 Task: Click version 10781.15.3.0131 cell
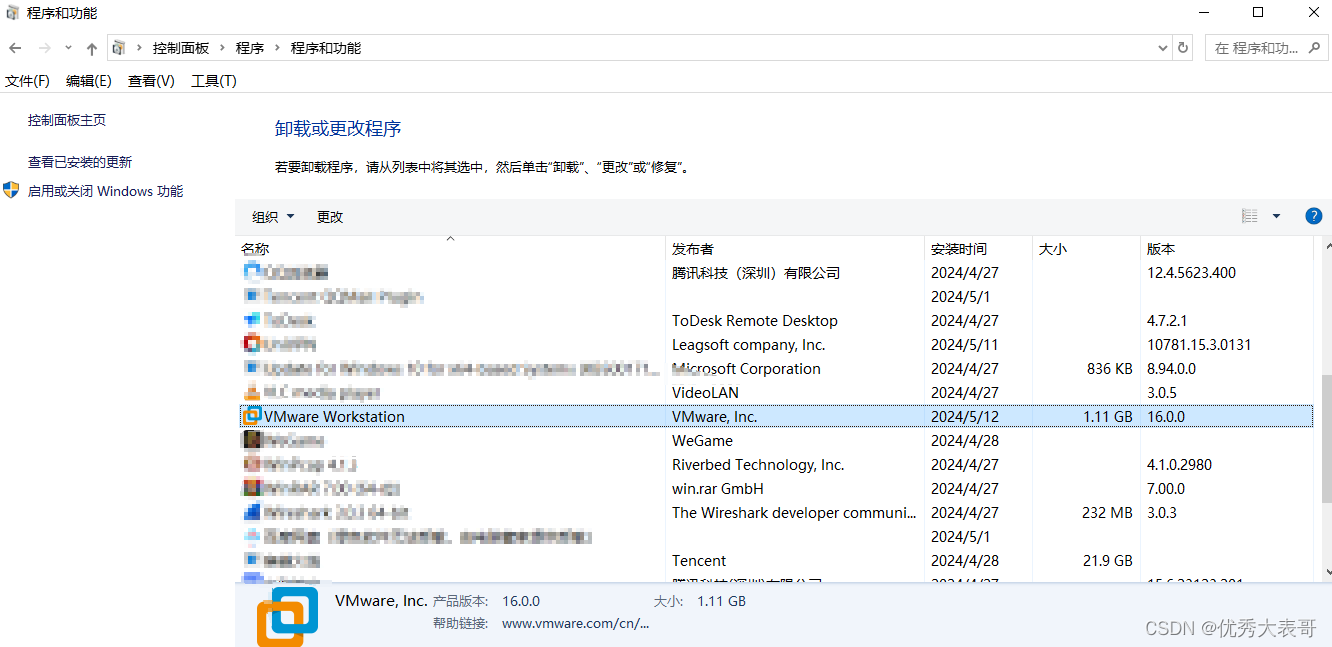pos(1199,345)
